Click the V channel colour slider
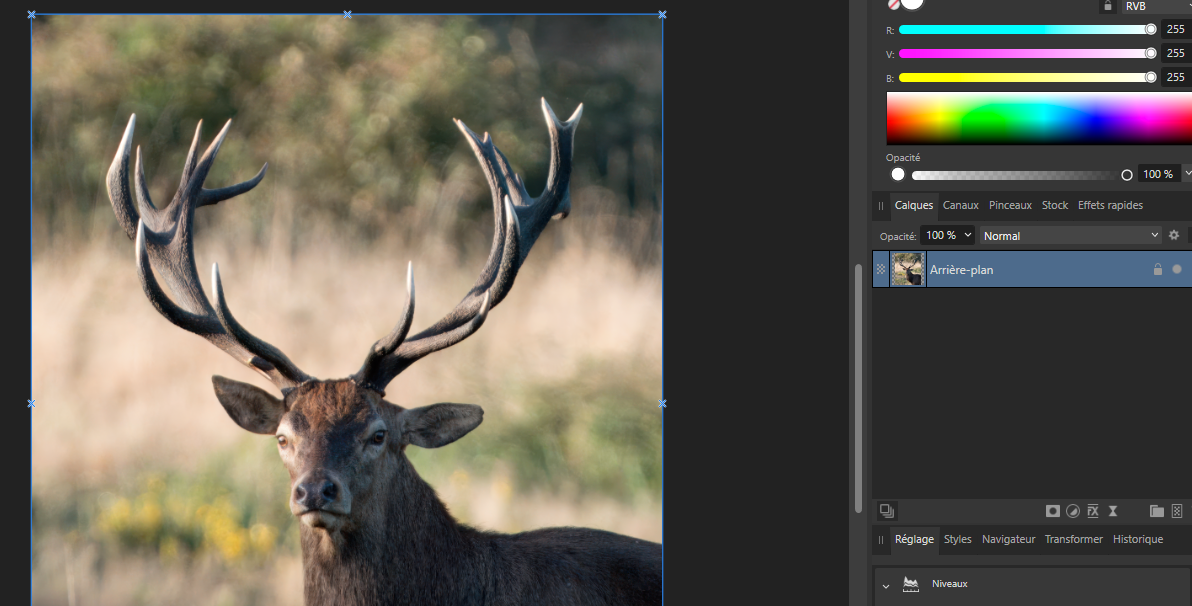Screen dimensions: 1192x606 click(1027, 53)
